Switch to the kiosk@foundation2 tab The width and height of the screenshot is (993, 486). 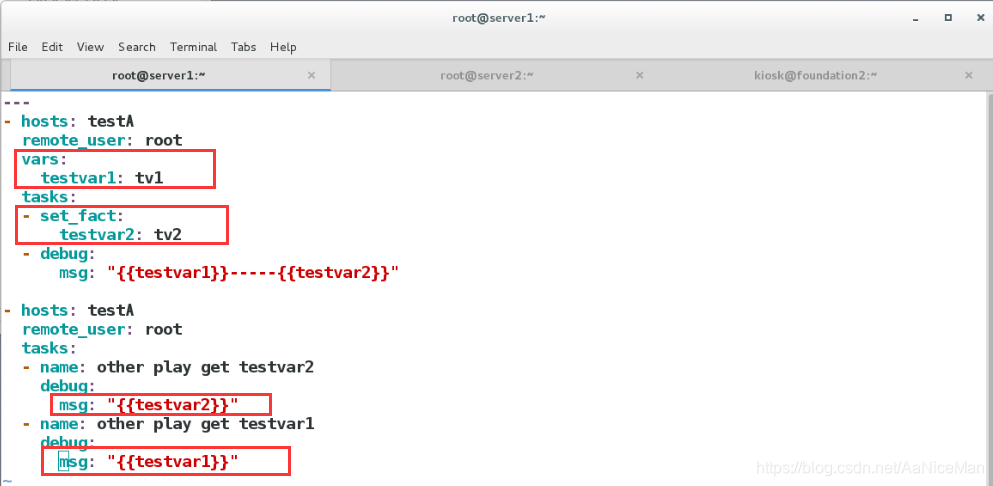click(x=815, y=75)
